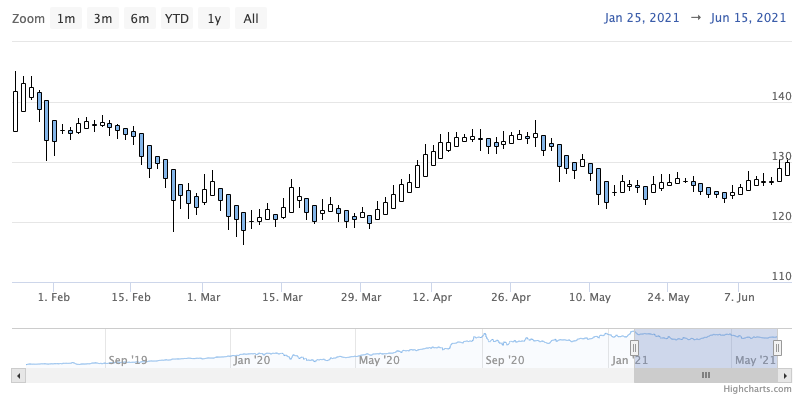Select the 6m zoom range

(x=139, y=18)
